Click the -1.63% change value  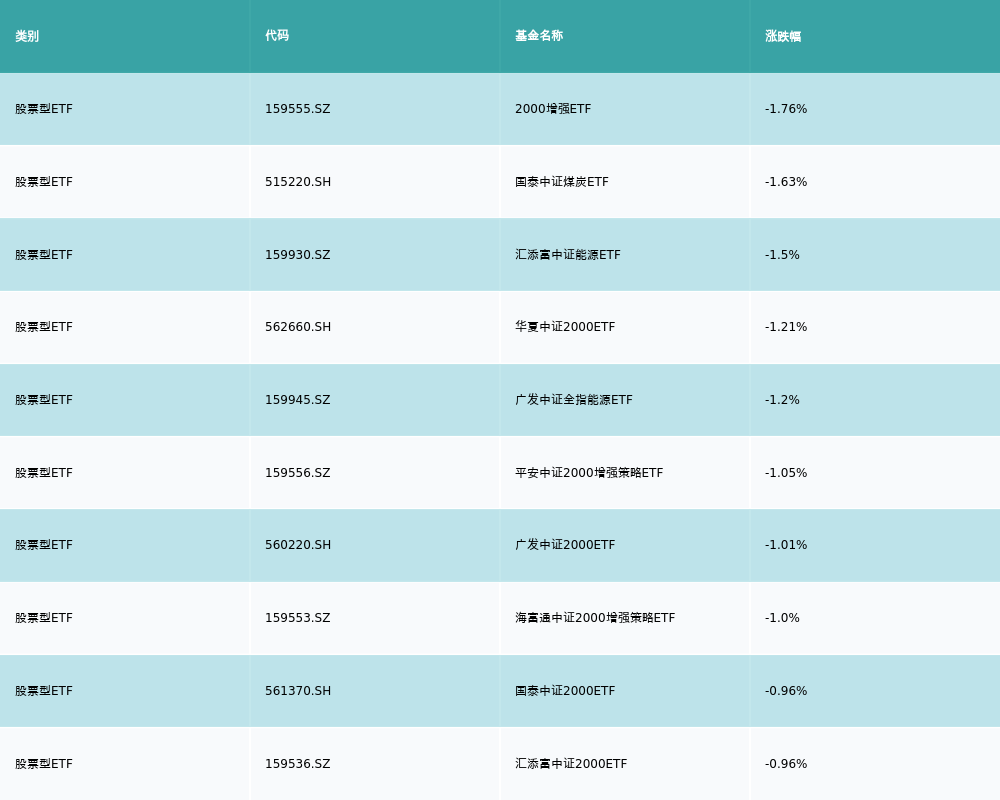coord(786,182)
